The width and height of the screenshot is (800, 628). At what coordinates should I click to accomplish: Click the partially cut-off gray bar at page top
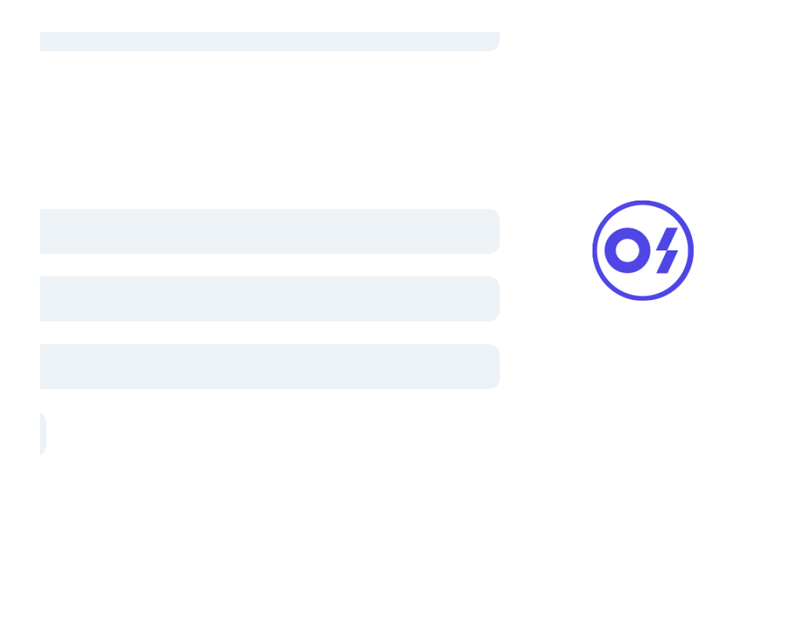click(270, 41)
